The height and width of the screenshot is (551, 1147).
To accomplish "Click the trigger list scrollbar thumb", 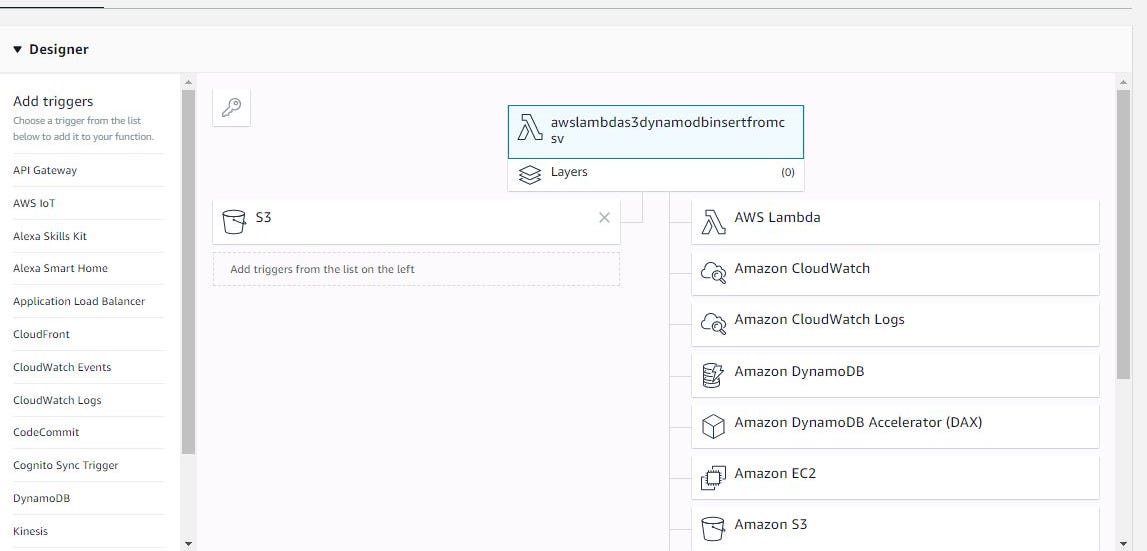I will click(188, 272).
